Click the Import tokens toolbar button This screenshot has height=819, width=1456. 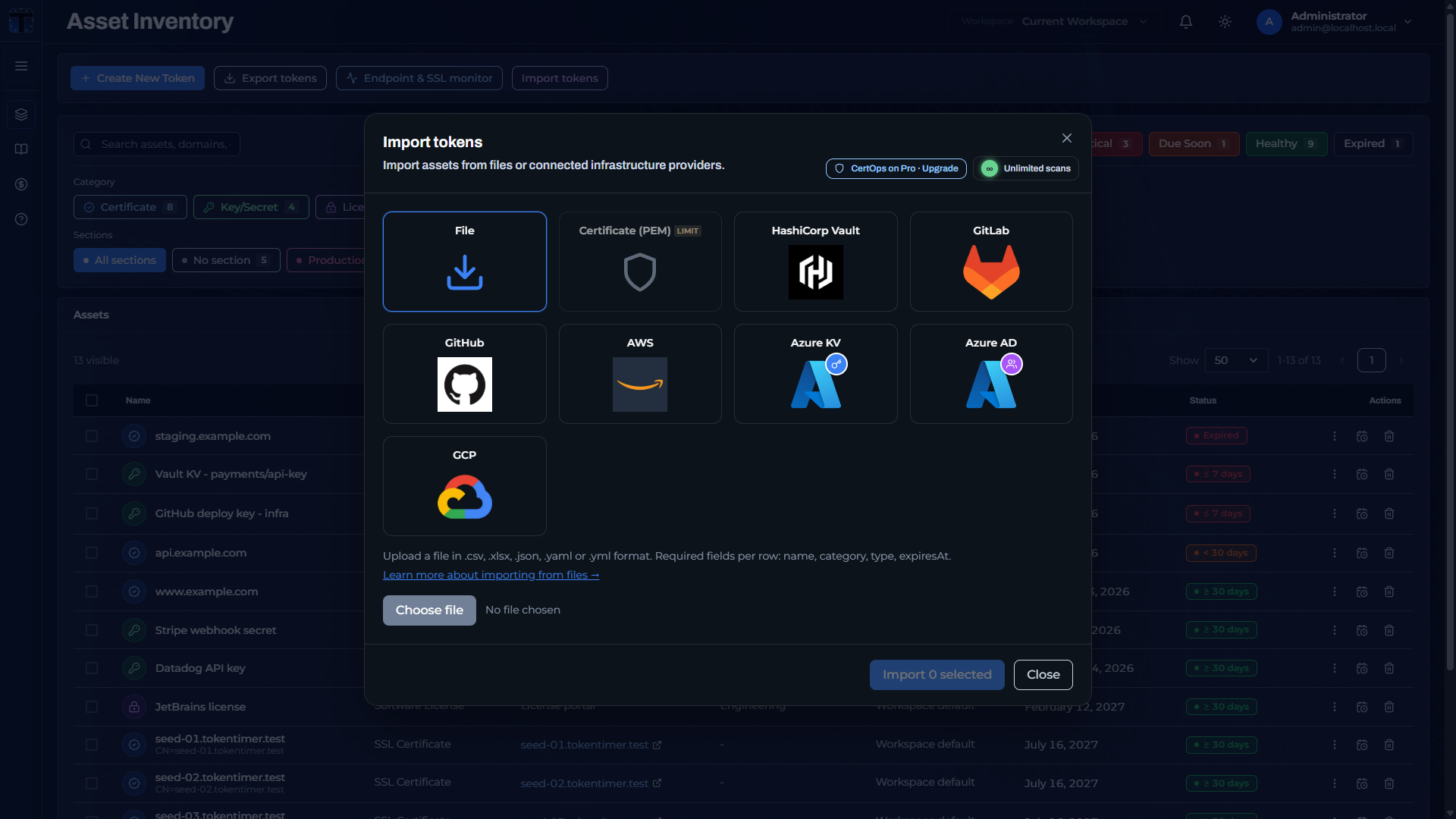click(560, 78)
